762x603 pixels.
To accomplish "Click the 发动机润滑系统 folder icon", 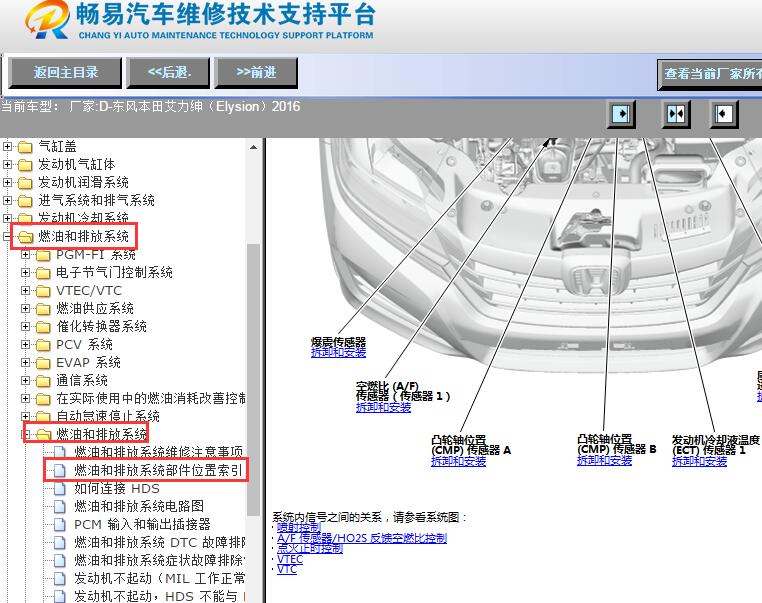I will (x=25, y=183).
